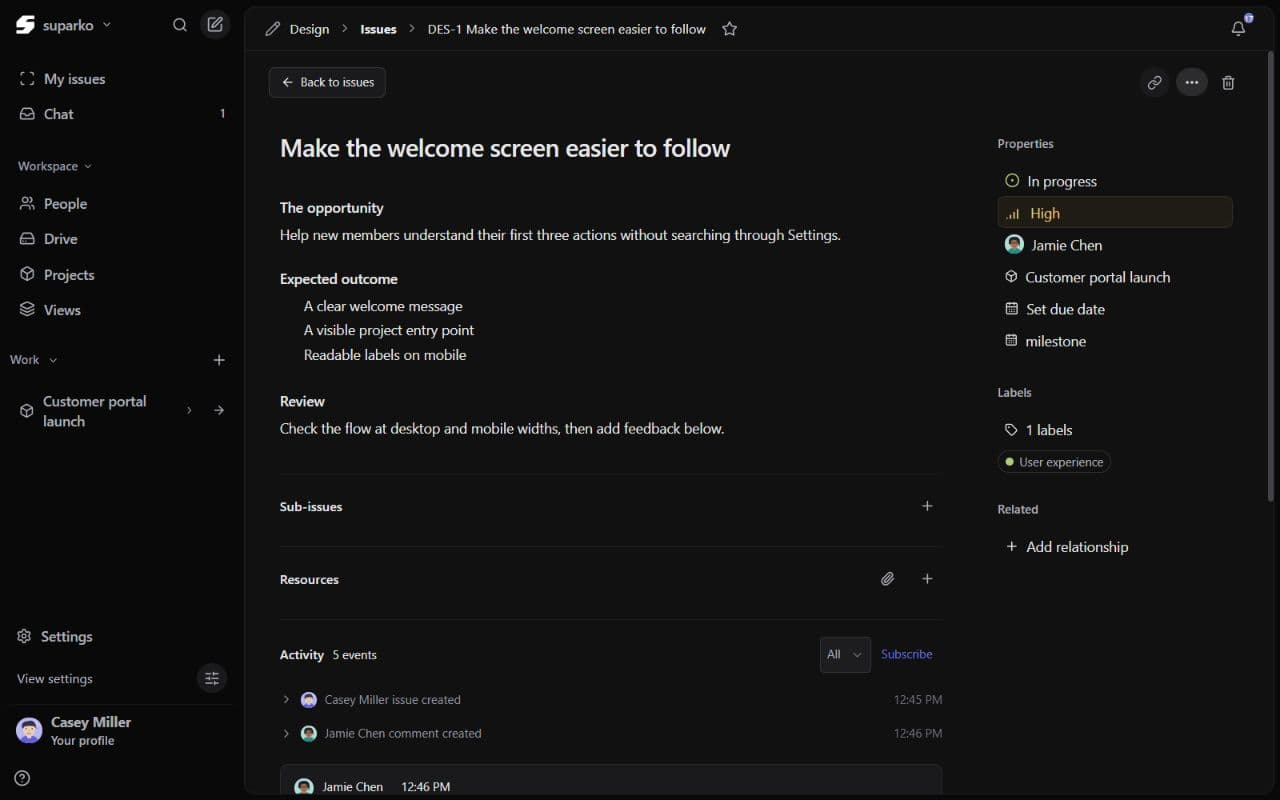Attach a file with paperclip icon
1280x800 pixels.
(x=887, y=579)
